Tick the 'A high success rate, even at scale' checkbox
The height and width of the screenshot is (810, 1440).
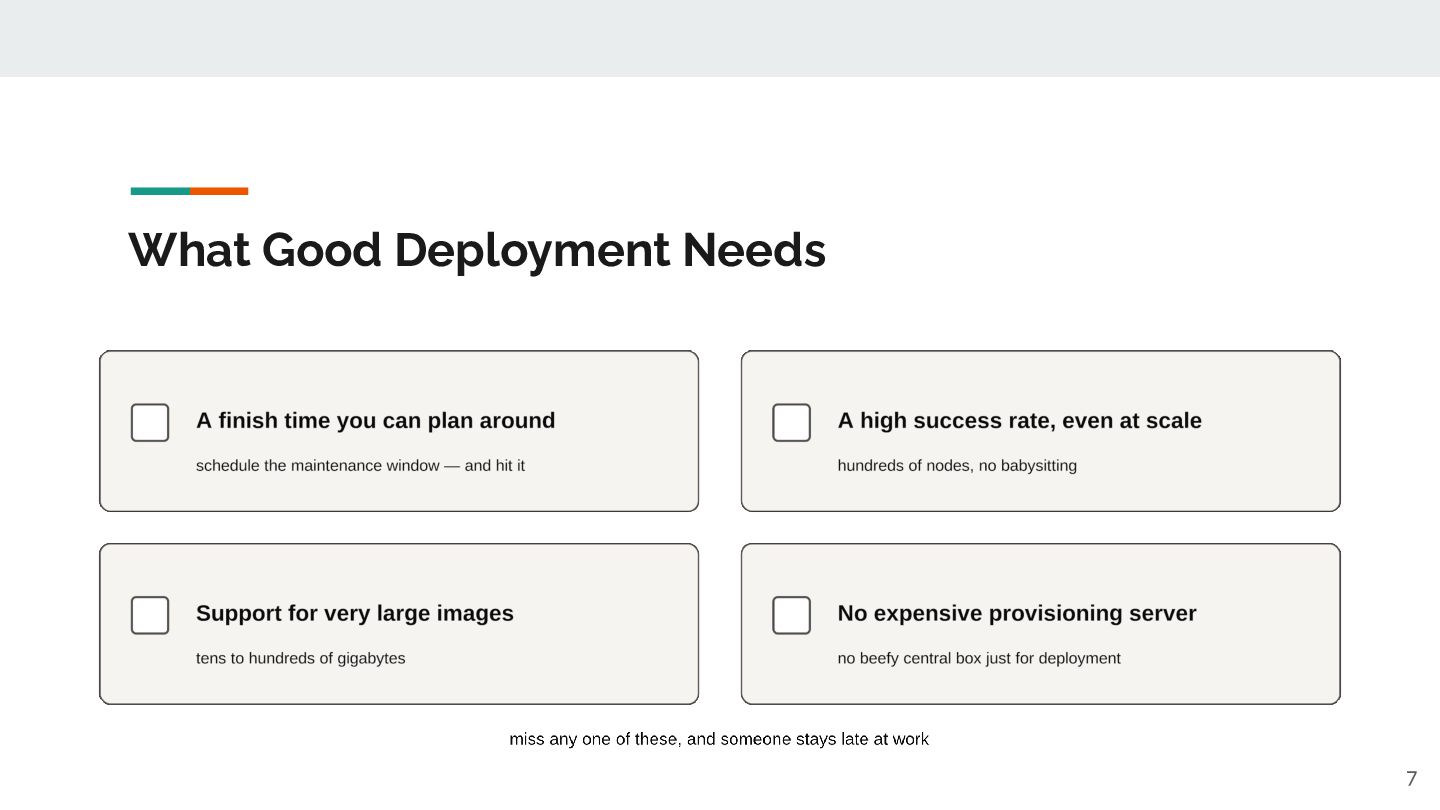[791, 422]
